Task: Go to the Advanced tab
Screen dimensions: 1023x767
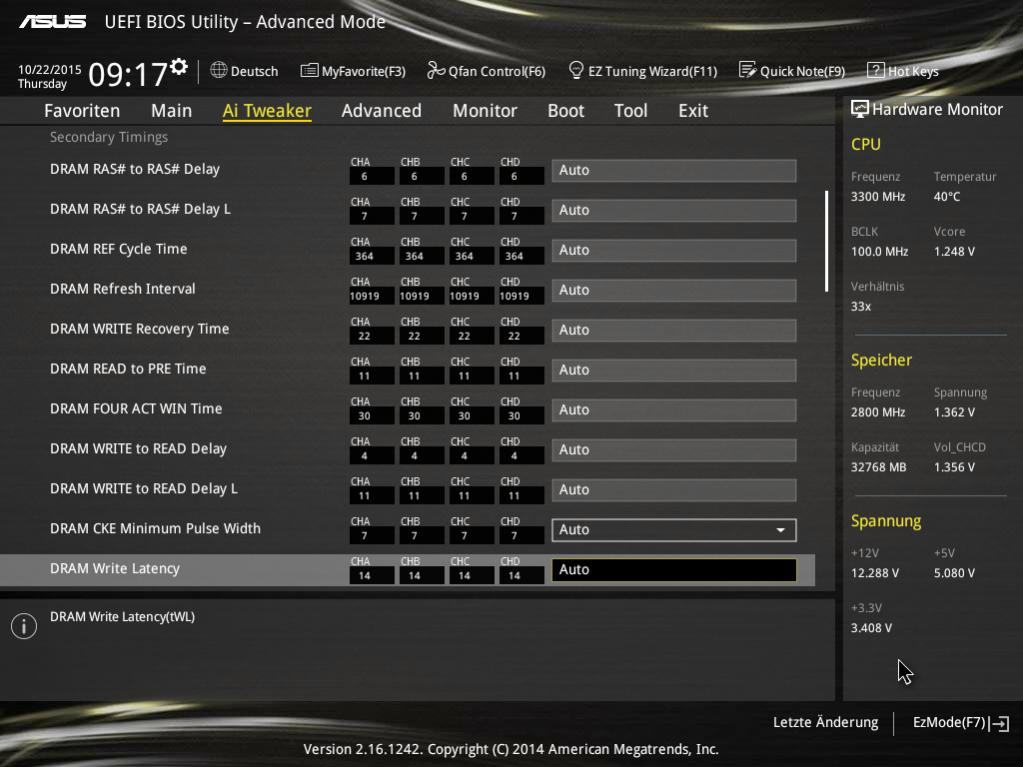Action: (x=382, y=111)
